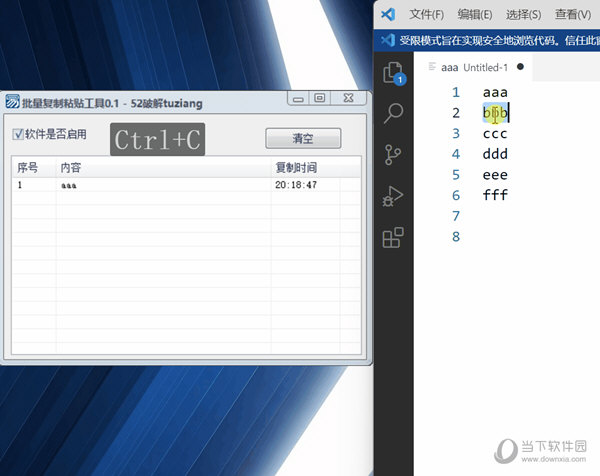This screenshot has height=476, width=600.
Task: Click the 'eee' text on editor line 5
Action: (x=495, y=175)
